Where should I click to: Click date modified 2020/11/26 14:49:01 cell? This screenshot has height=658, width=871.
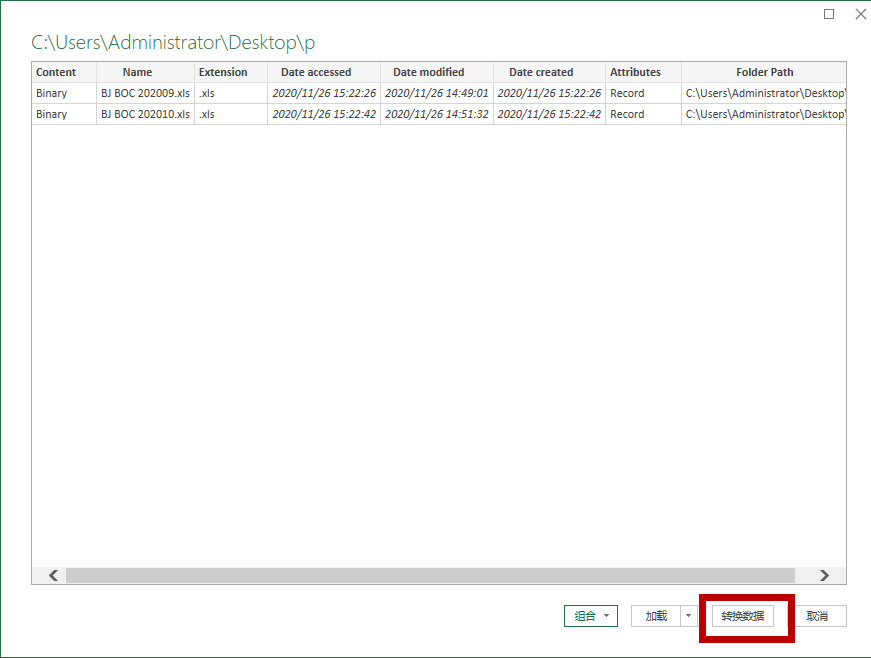pos(437,93)
